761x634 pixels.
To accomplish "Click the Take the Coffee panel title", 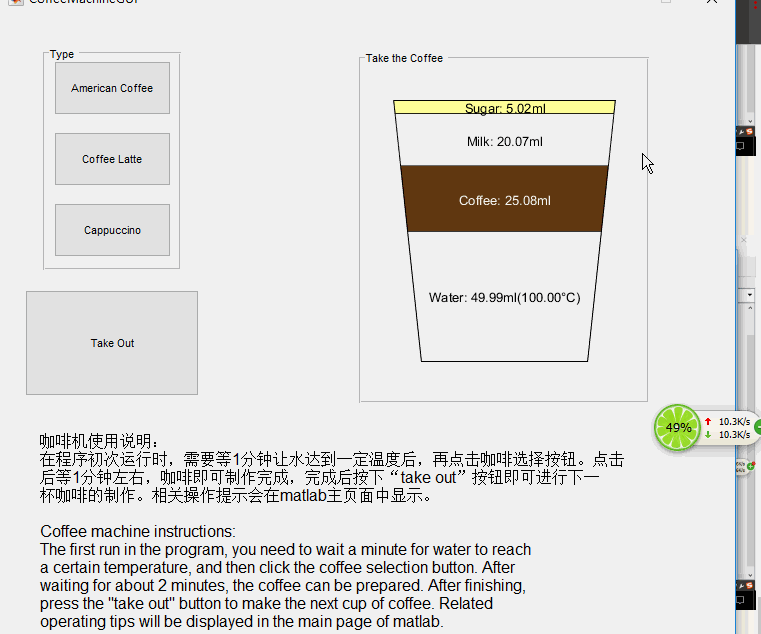I will point(404,58).
